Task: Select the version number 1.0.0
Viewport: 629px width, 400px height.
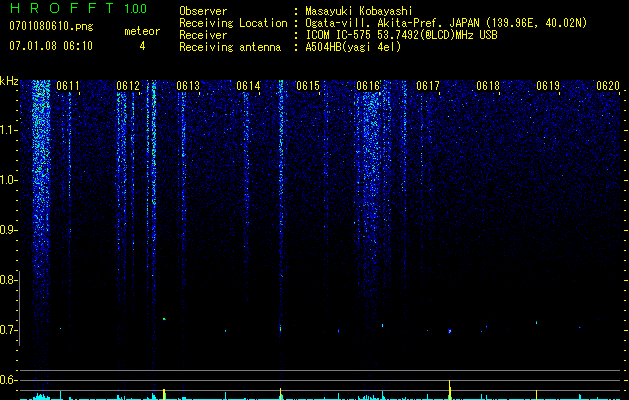Action: [x=136, y=9]
